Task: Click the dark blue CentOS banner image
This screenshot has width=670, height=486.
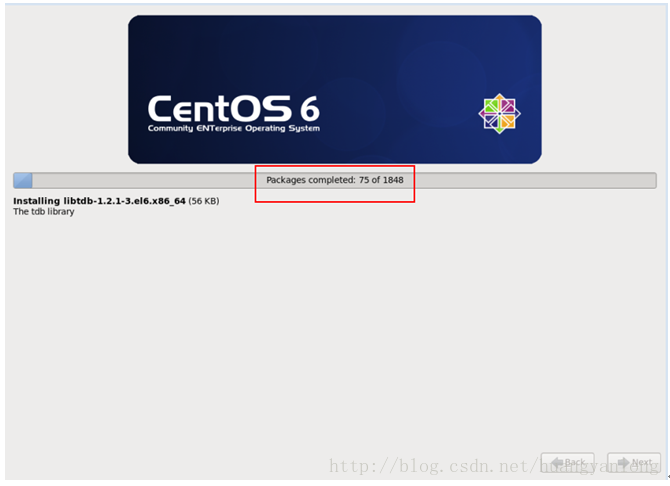Action: [335, 89]
